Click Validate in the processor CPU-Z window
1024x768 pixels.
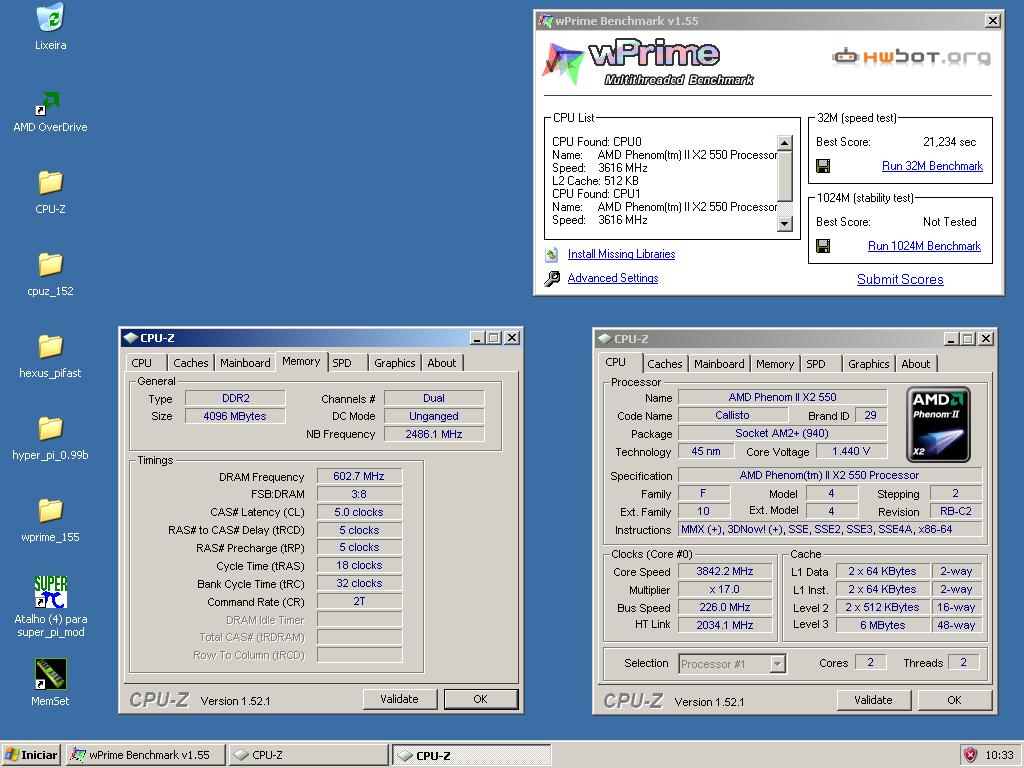pos(873,700)
